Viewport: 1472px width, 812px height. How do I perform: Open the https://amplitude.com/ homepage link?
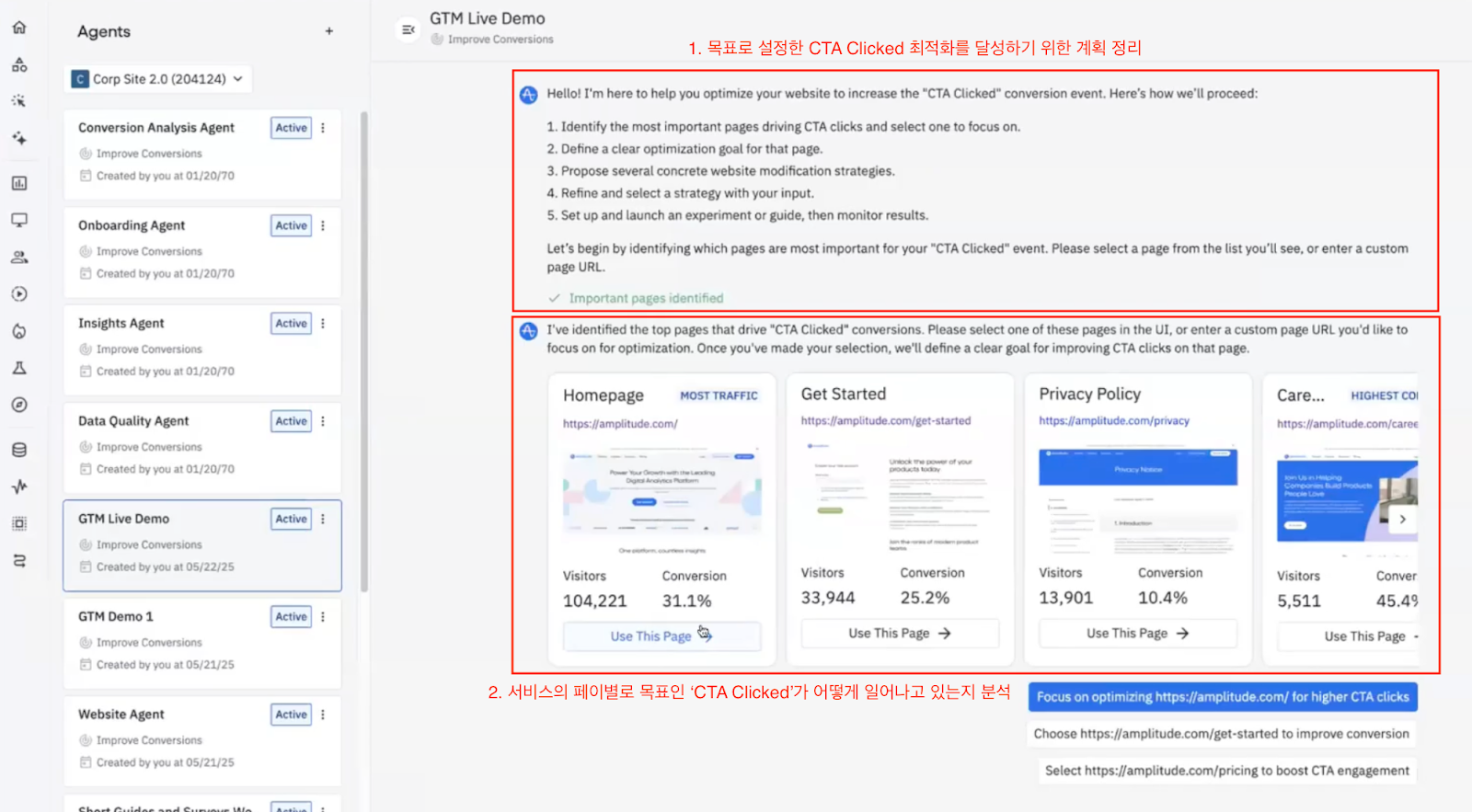coord(620,424)
